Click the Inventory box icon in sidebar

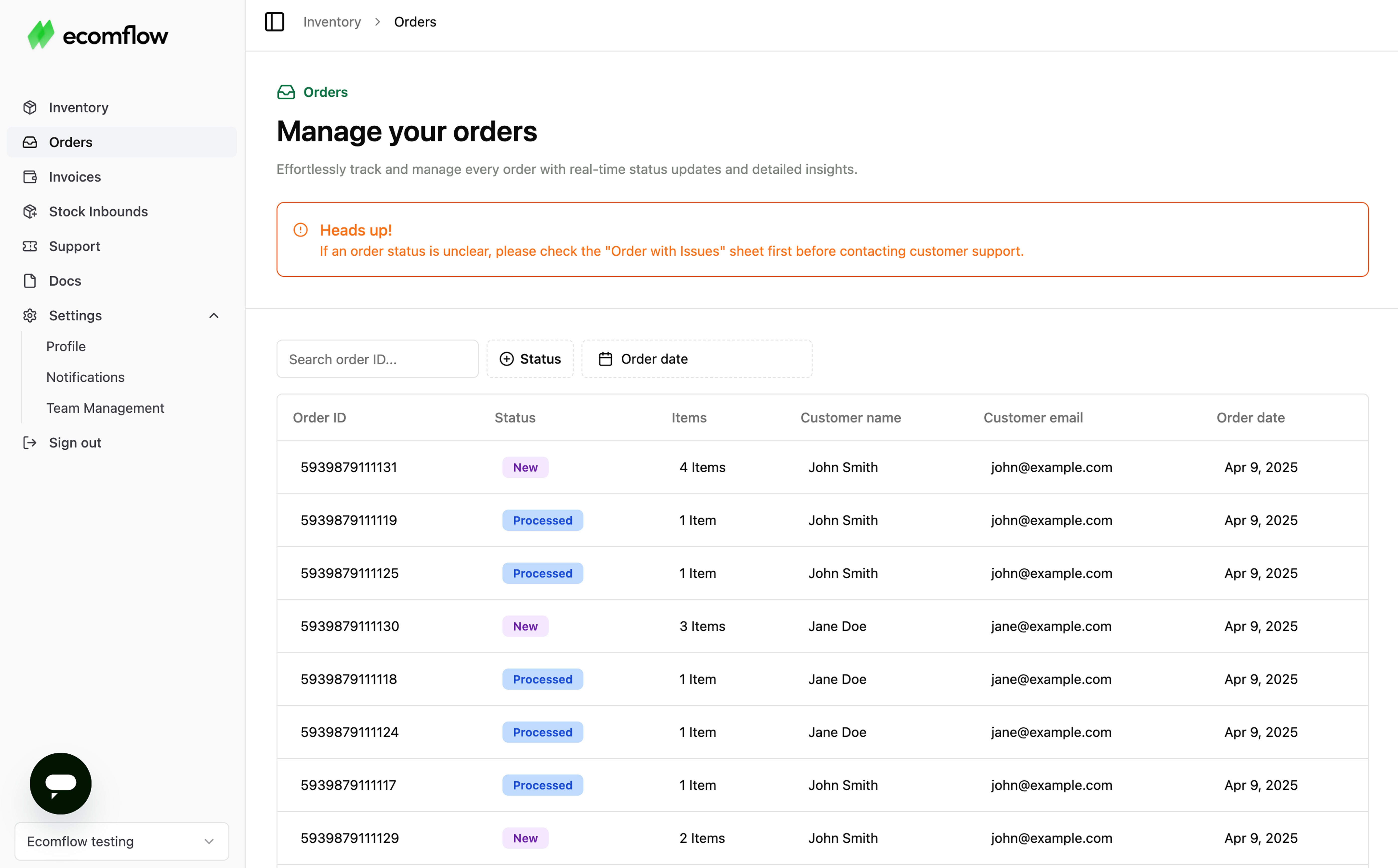30,107
